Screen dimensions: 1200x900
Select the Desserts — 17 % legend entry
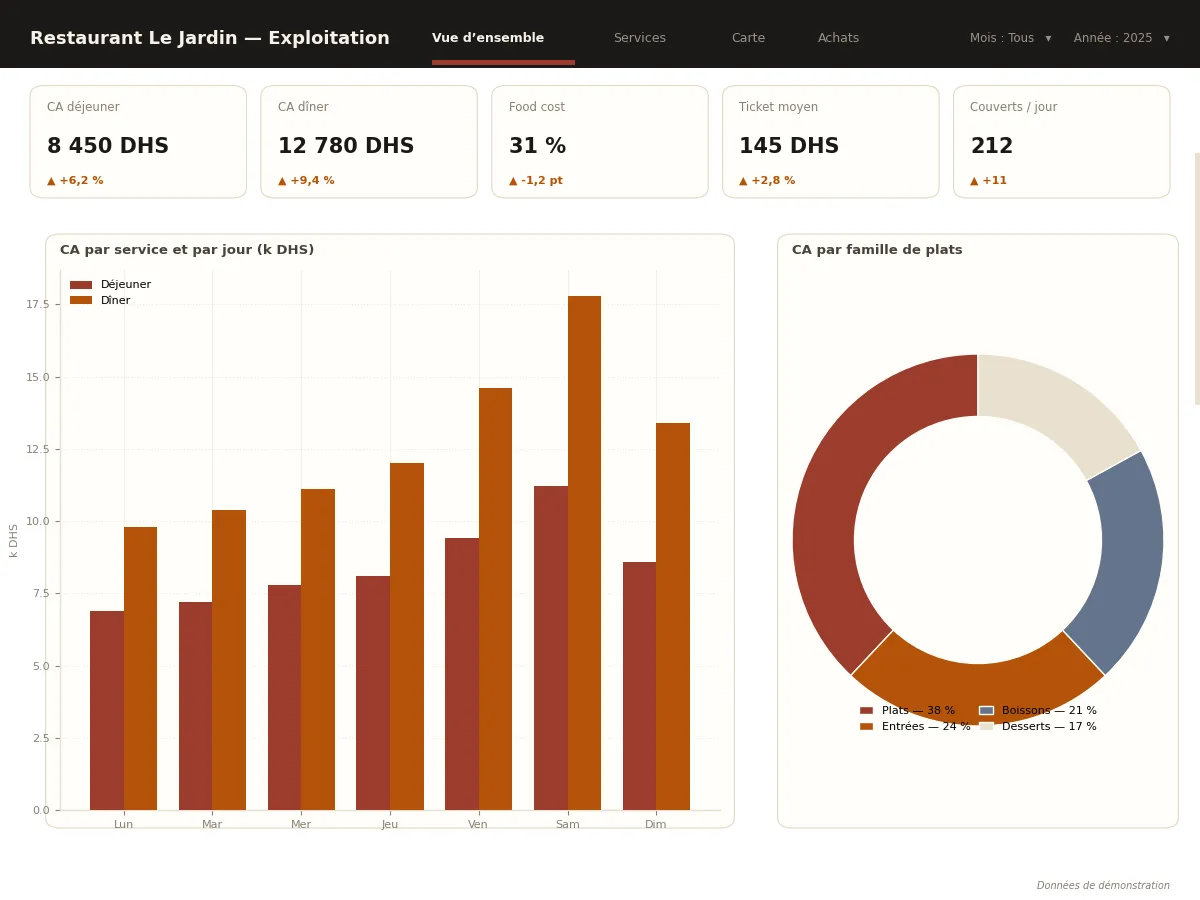click(x=1038, y=727)
